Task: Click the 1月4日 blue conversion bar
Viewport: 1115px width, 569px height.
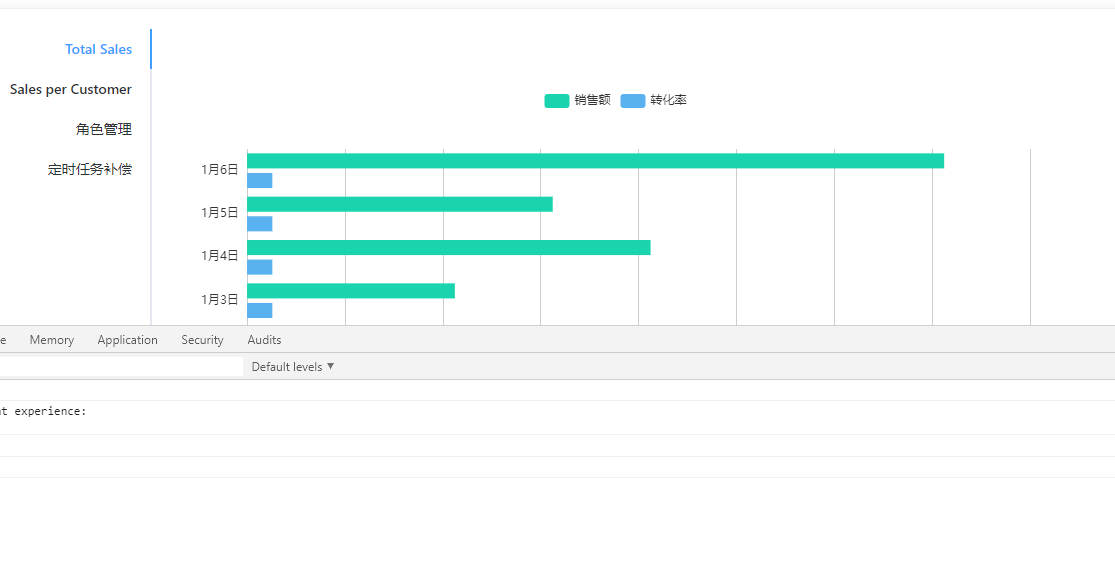Action: pyautogui.click(x=260, y=267)
